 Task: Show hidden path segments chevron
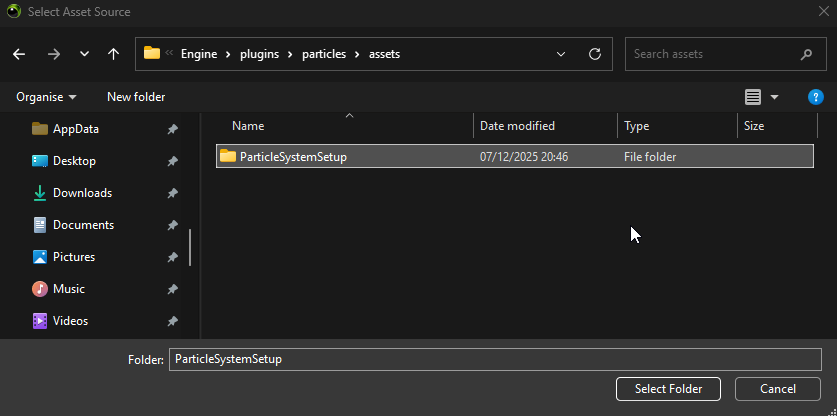click(x=169, y=53)
